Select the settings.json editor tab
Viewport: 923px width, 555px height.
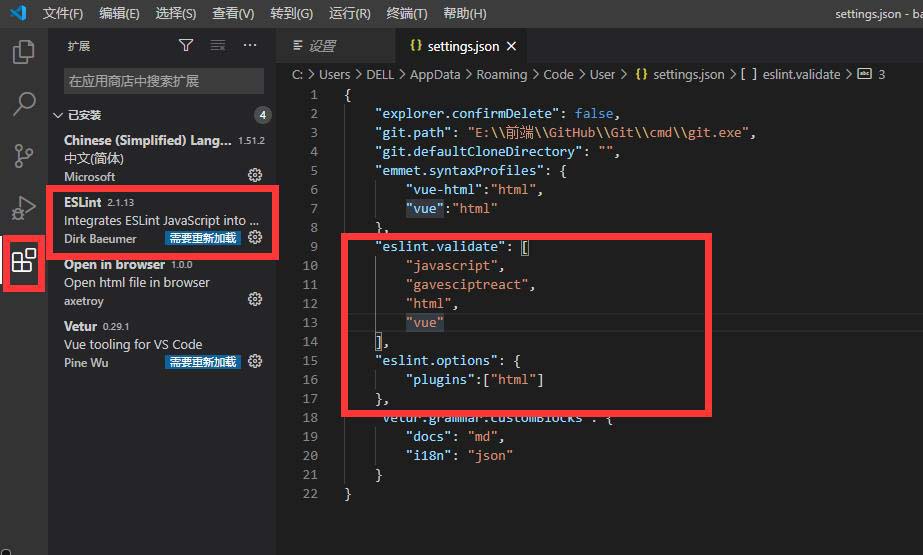pyautogui.click(x=460, y=46)
